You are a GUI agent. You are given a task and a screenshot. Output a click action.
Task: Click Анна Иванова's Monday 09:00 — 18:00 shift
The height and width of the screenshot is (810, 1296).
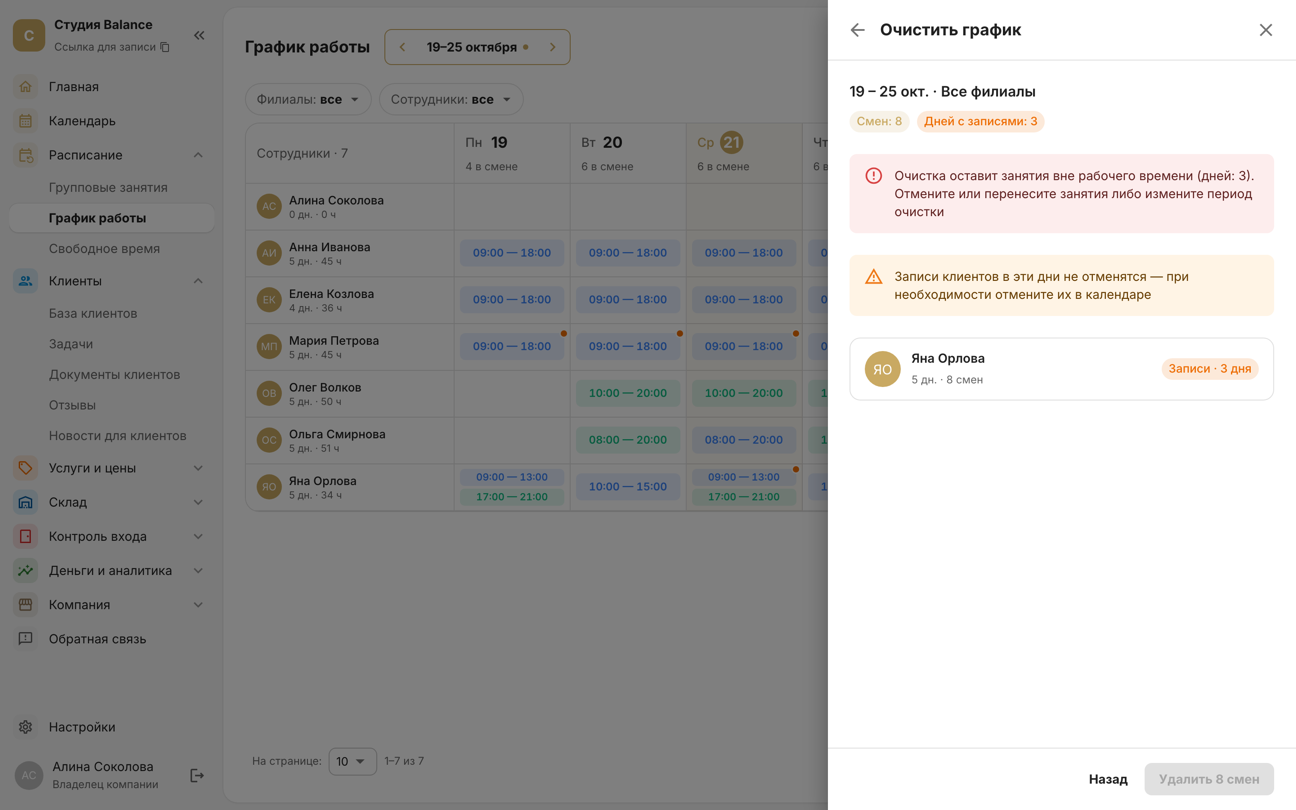512,253
